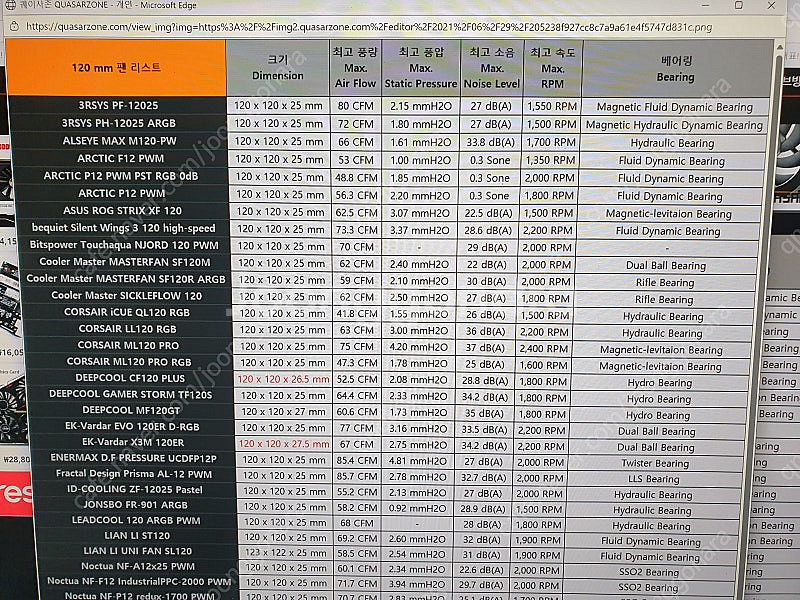Select the "Max. RPM" column header
The height and width of the screenshot is (600, 800).
tap(553, 68)
